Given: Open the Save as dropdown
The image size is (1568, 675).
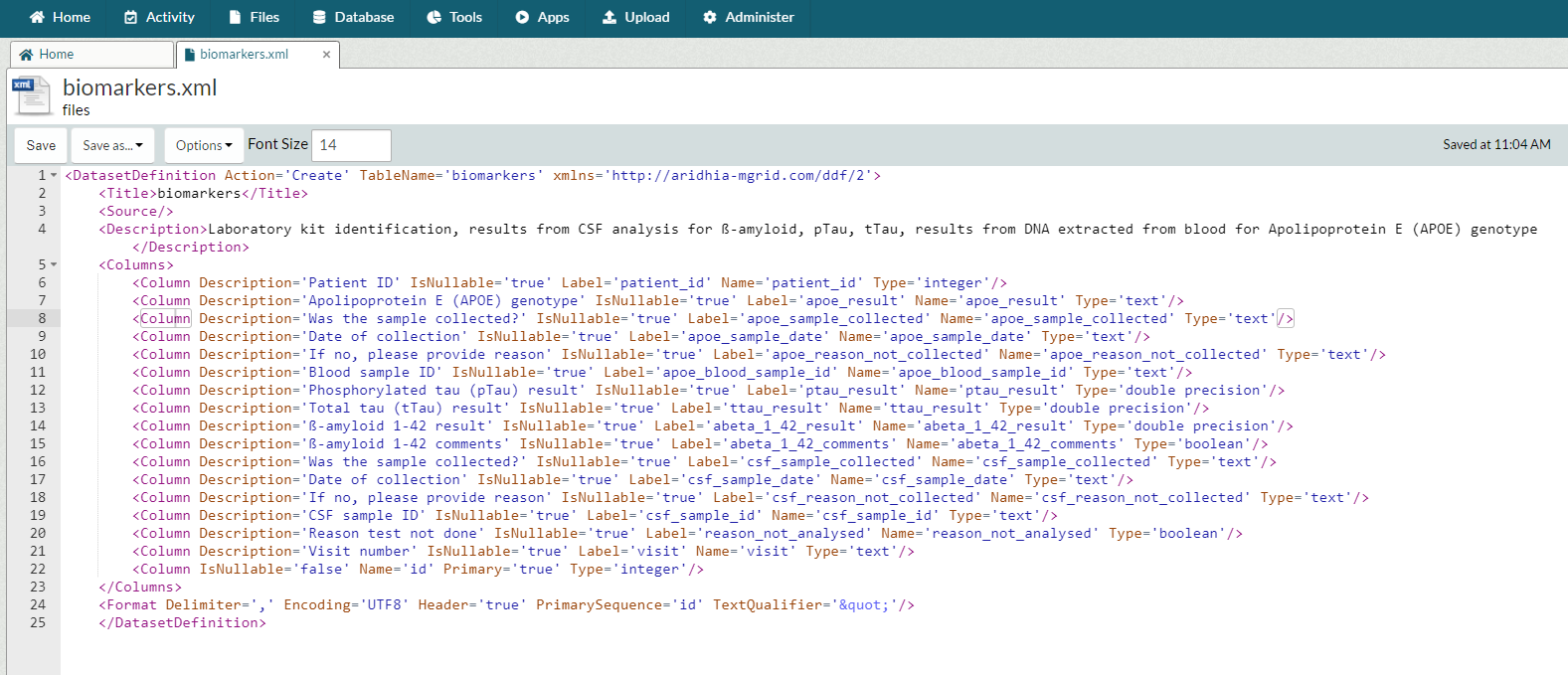Looking at the screenshot, I should [112, 145].
